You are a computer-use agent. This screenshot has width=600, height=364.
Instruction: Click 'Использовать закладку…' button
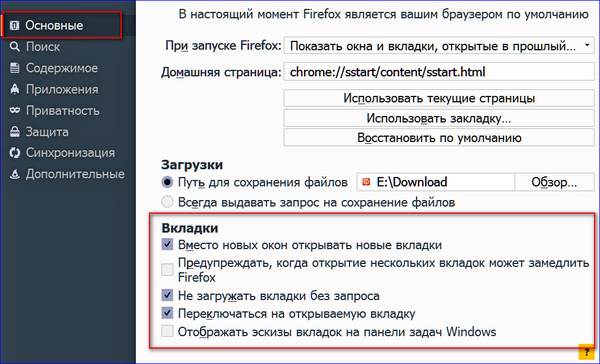coord(439,118)
